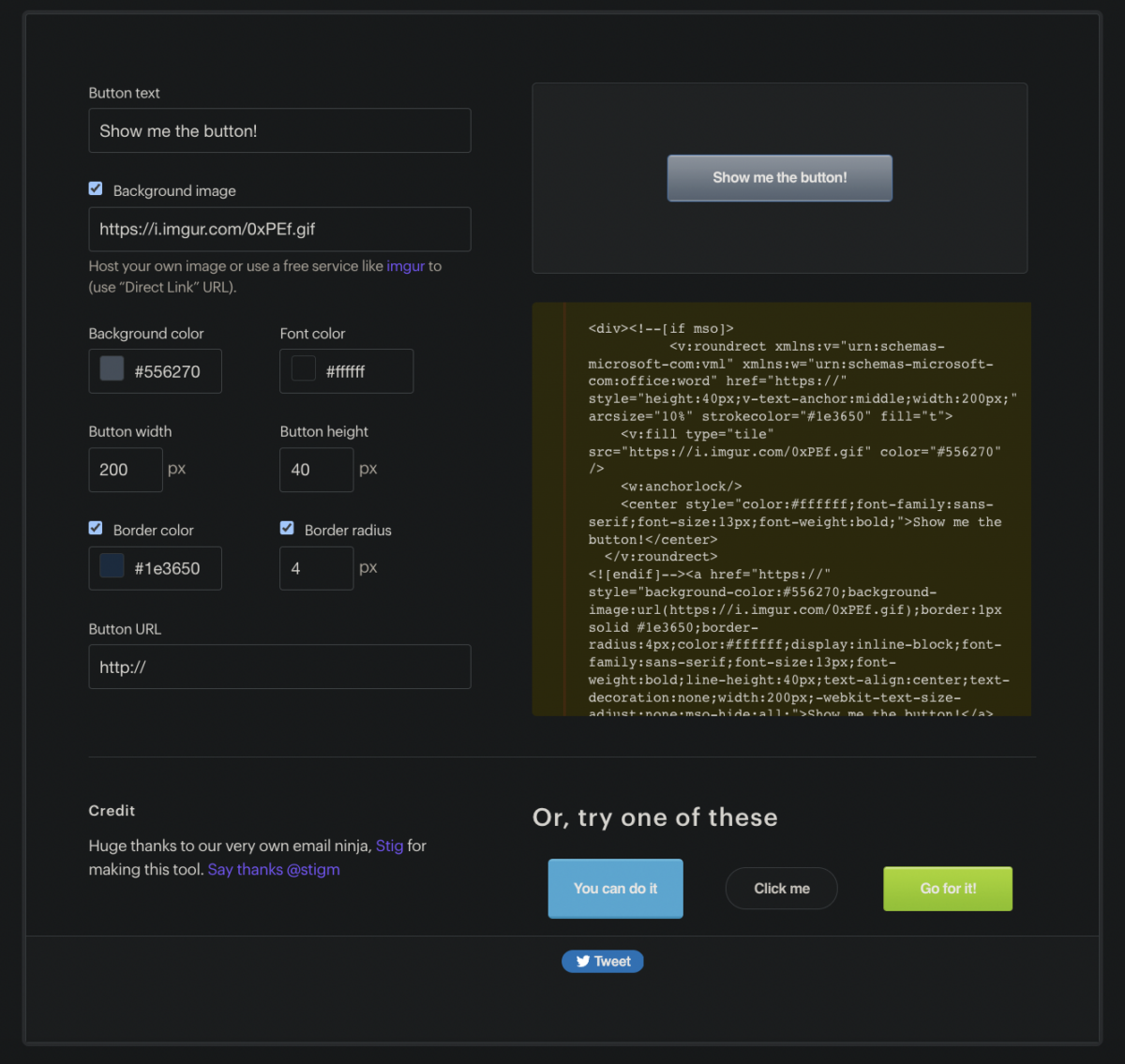Click the 'You can do it' sample button
This screenshot has width=1125, height=1064.
(x=615, y=888)
